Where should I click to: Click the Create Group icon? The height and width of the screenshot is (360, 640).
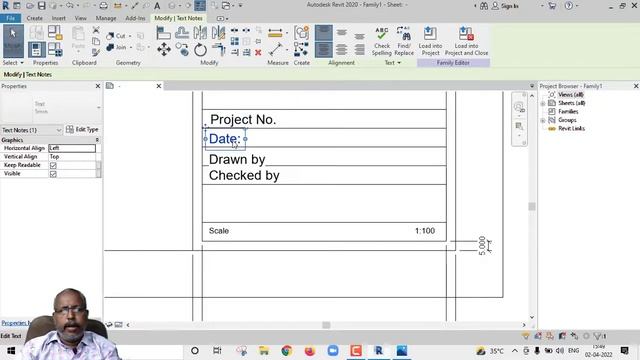pyautogui.click(x=302, y=33)
